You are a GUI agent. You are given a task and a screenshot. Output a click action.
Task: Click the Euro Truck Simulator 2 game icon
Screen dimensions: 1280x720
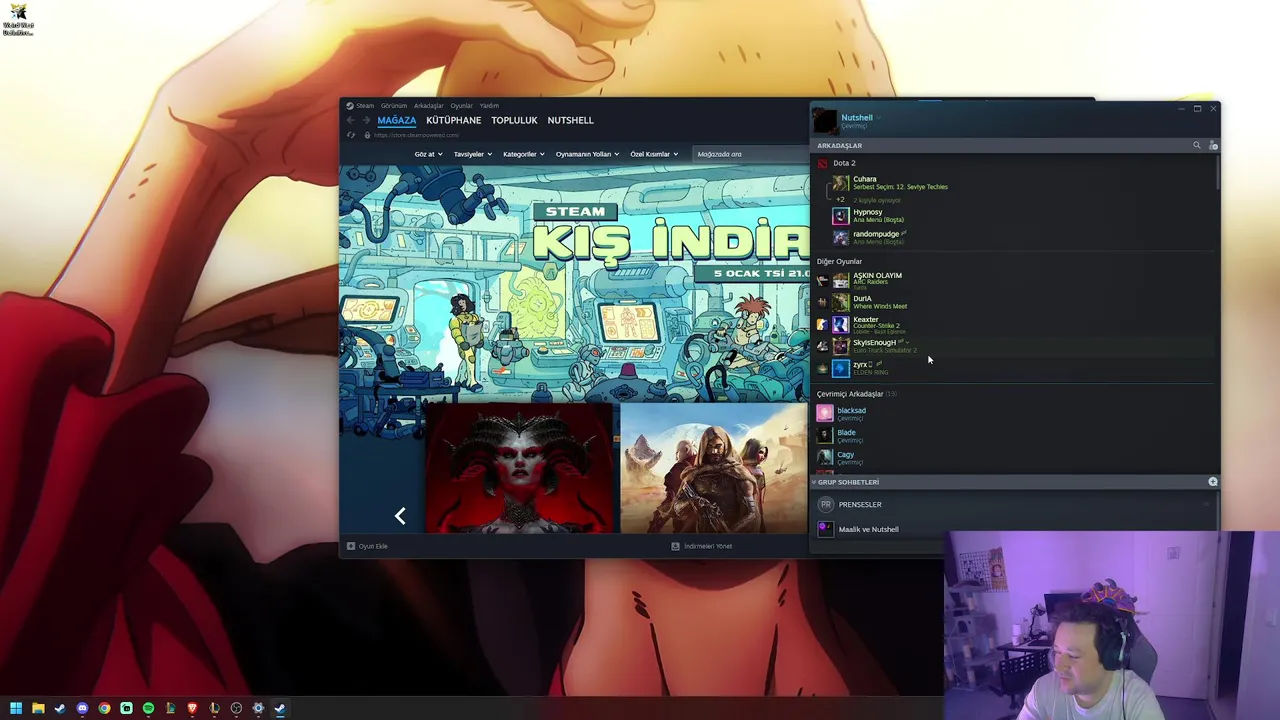pos(823,346)
